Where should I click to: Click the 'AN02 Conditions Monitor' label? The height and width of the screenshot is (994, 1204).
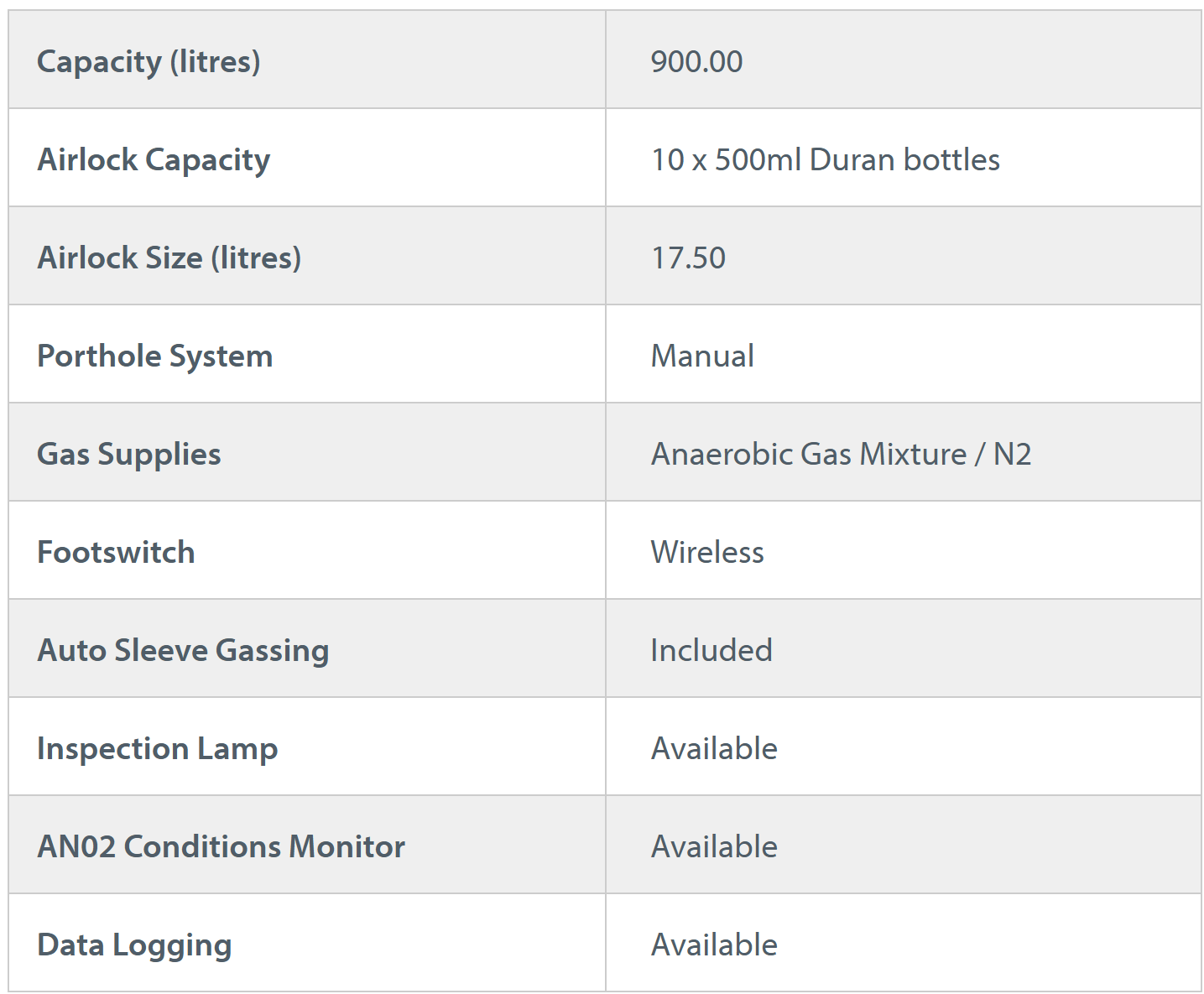click(x=221, y=846)
